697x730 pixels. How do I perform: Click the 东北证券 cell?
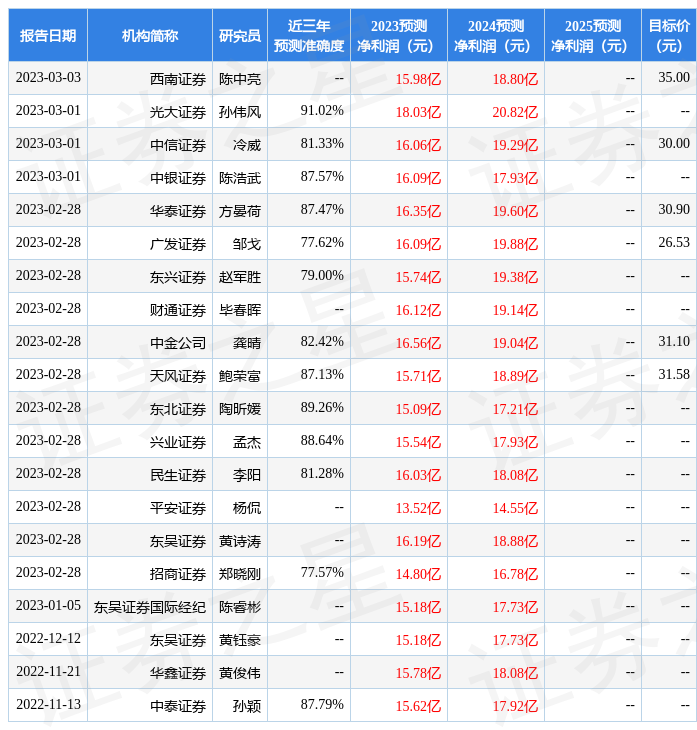(x=177, y=409)
